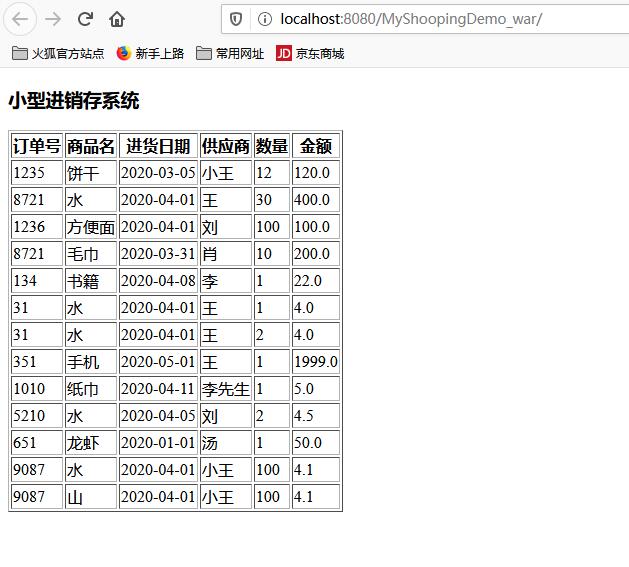Select date cell 2020-01-01

point(158,442)
